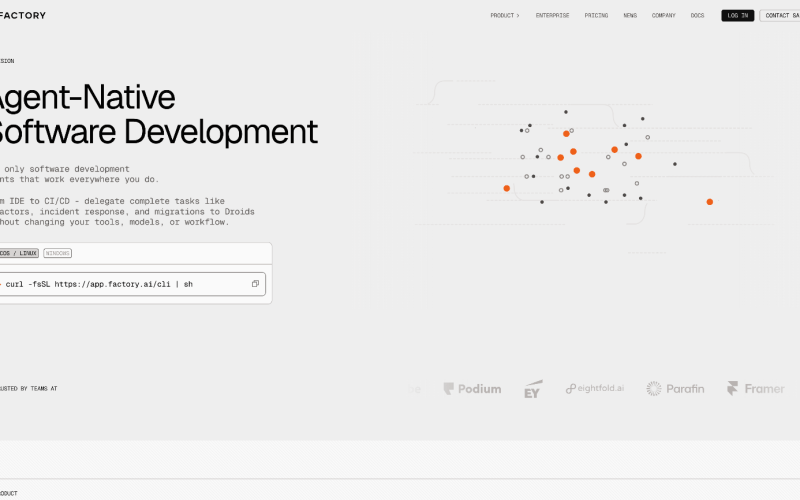Switch to the Windows install tab
The width and height of the screenshot is (800, 500).
57,253
